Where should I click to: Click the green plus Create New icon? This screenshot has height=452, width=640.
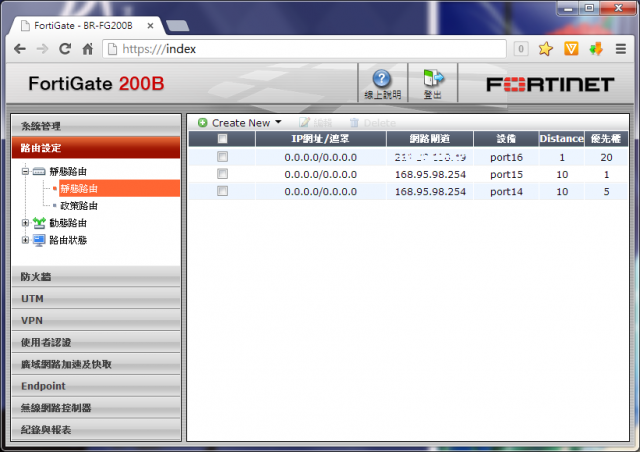202,122
